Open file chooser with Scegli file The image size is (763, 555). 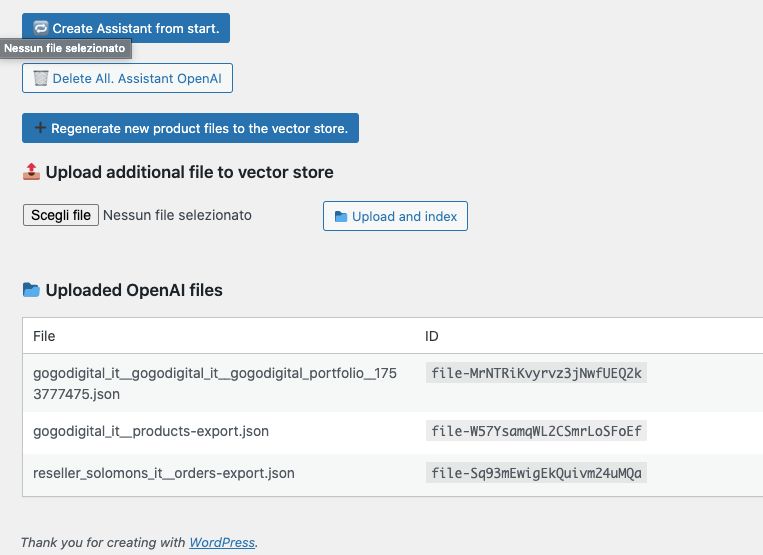(x=61, y=215)
